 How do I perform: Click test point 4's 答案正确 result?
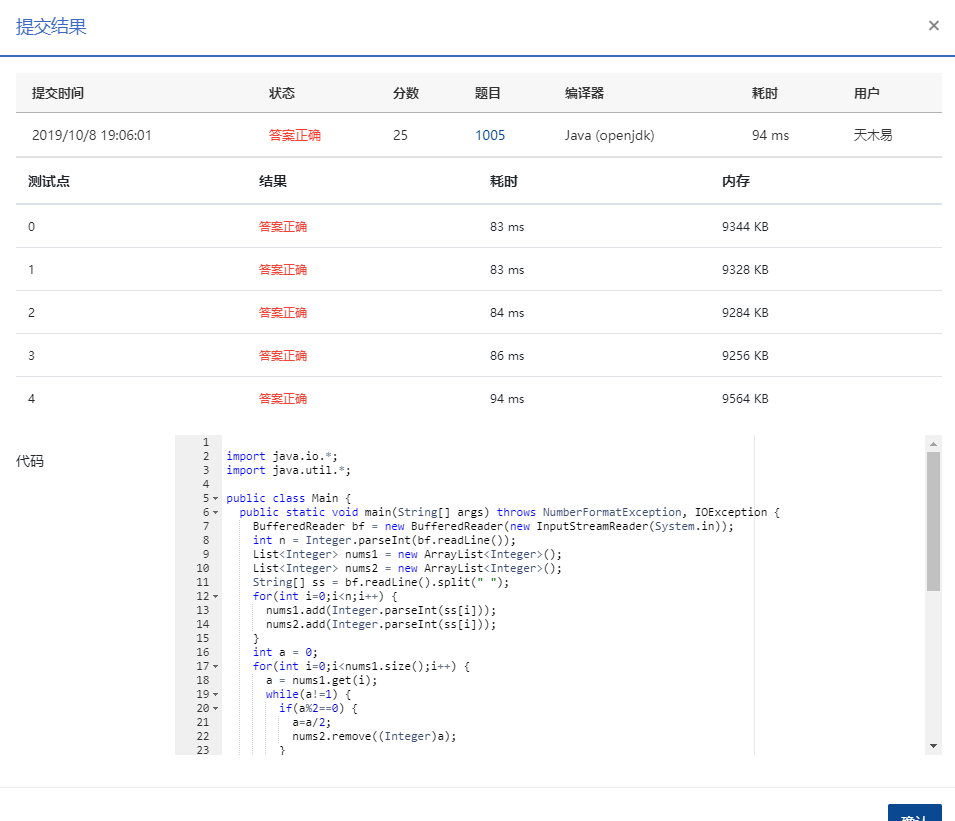point(283,398)
